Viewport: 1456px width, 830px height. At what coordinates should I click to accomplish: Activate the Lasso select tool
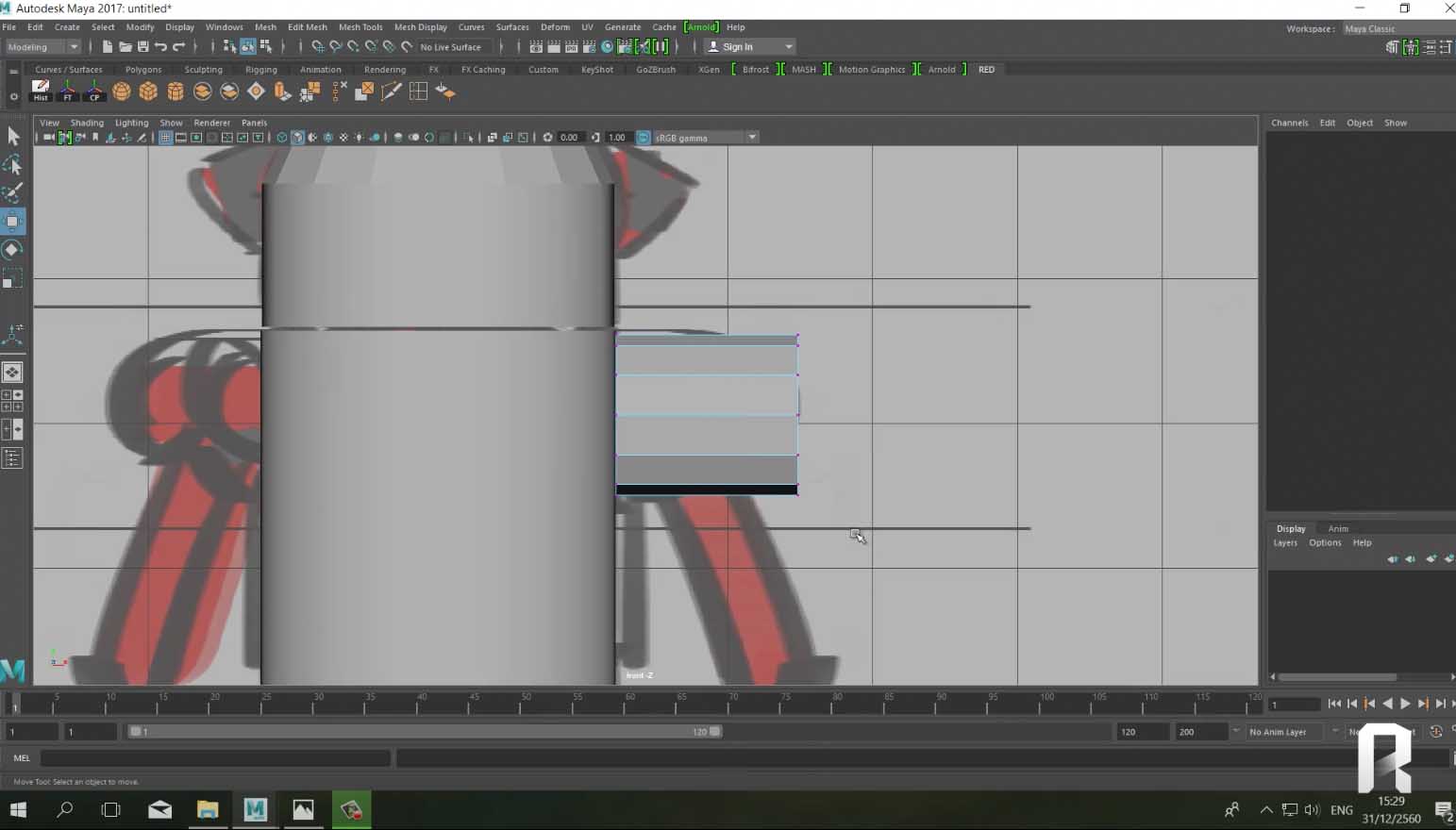(13, 165)
